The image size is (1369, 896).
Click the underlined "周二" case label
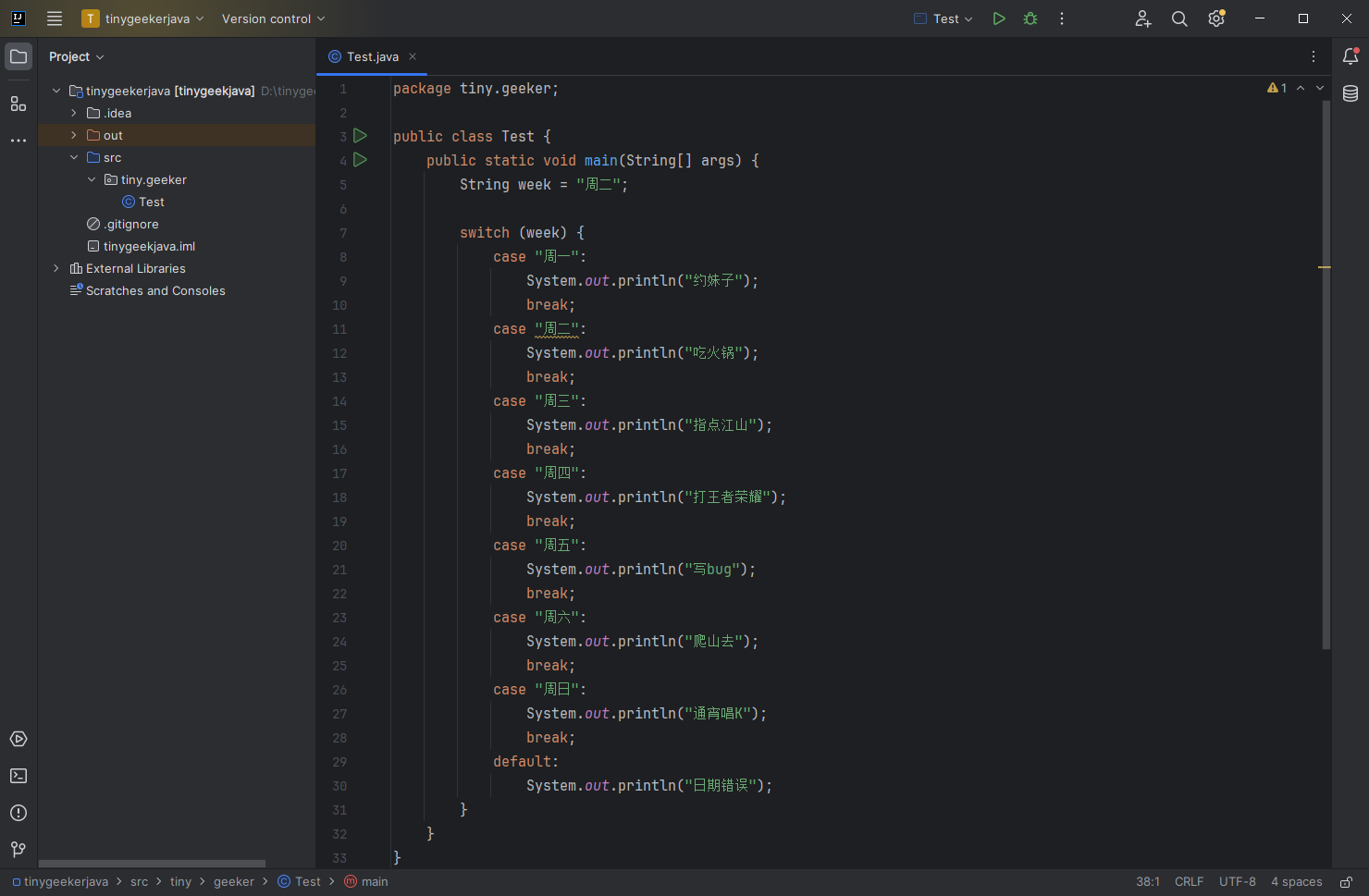(557, 329)
